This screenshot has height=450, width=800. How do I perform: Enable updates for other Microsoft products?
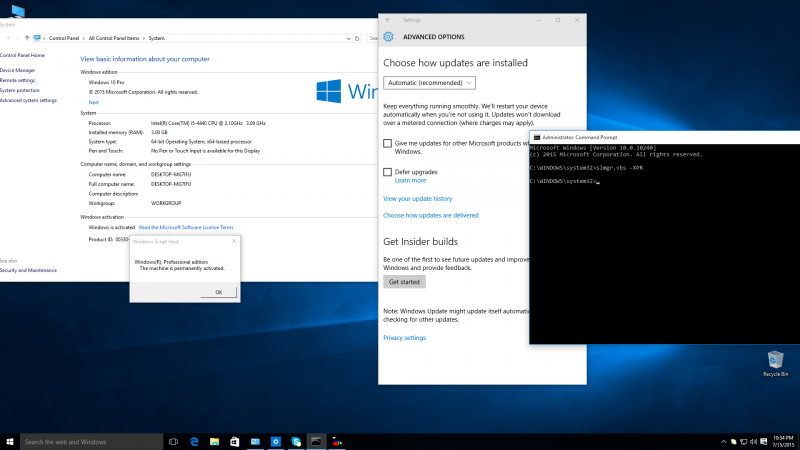pos(387,143)
